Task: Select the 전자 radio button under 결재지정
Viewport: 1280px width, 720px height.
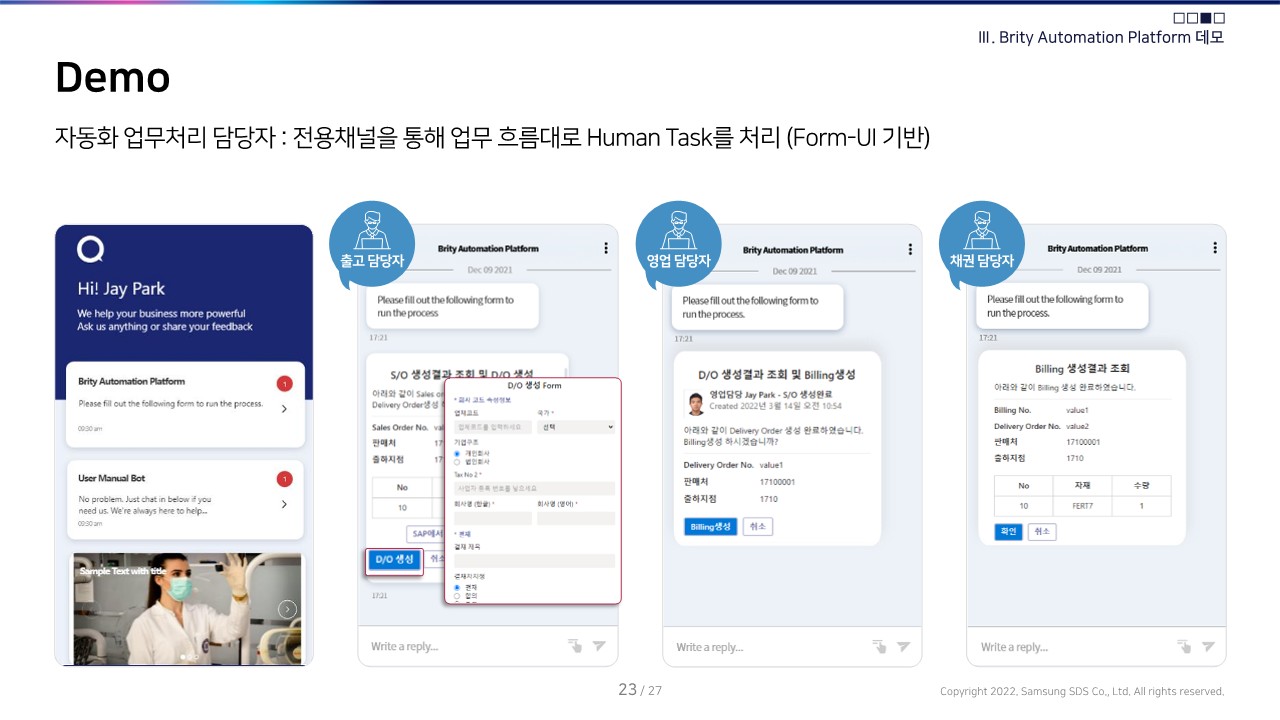Action: [456, 586]
